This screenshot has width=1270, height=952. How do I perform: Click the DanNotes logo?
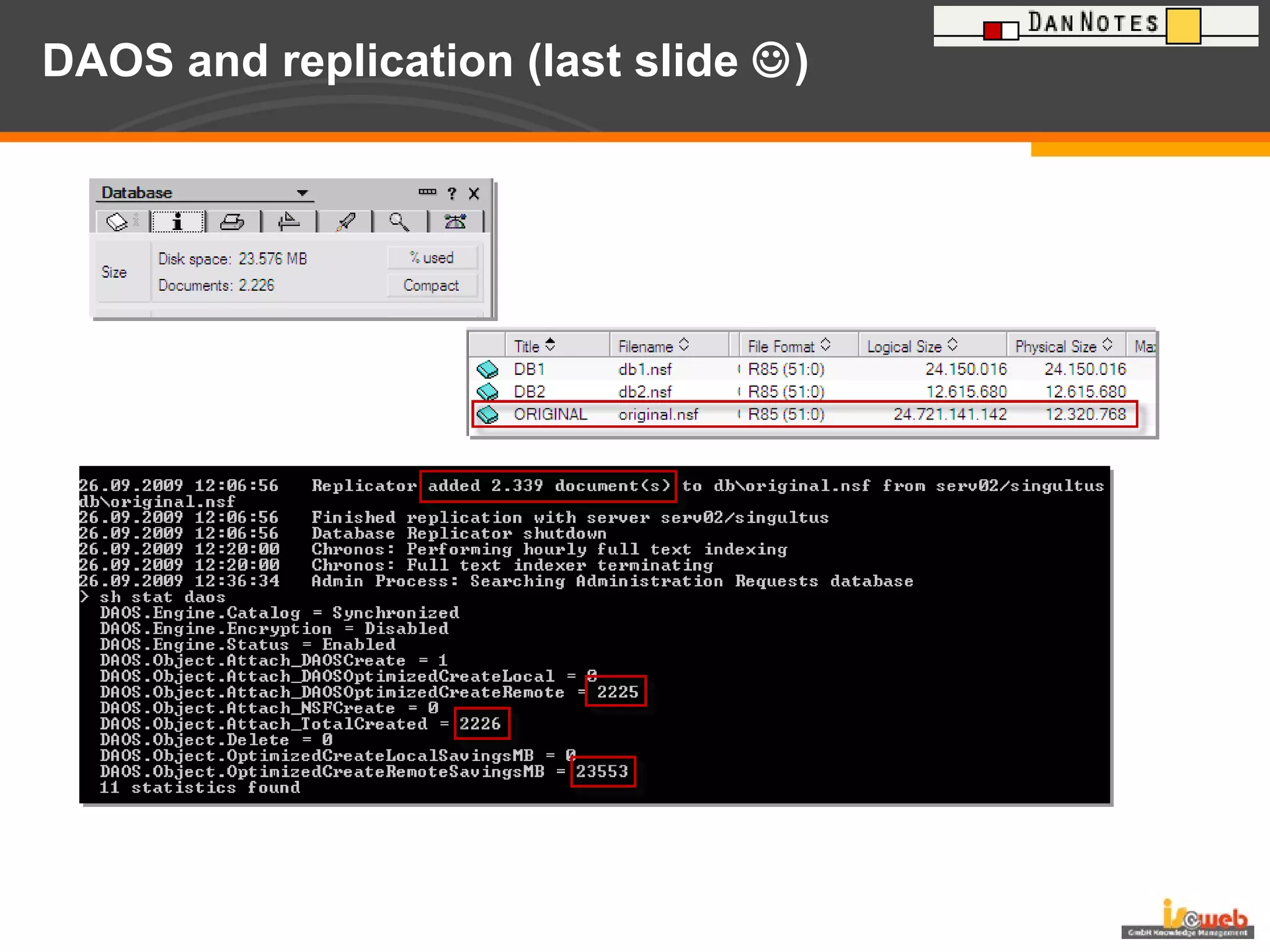pos(1095,25)
